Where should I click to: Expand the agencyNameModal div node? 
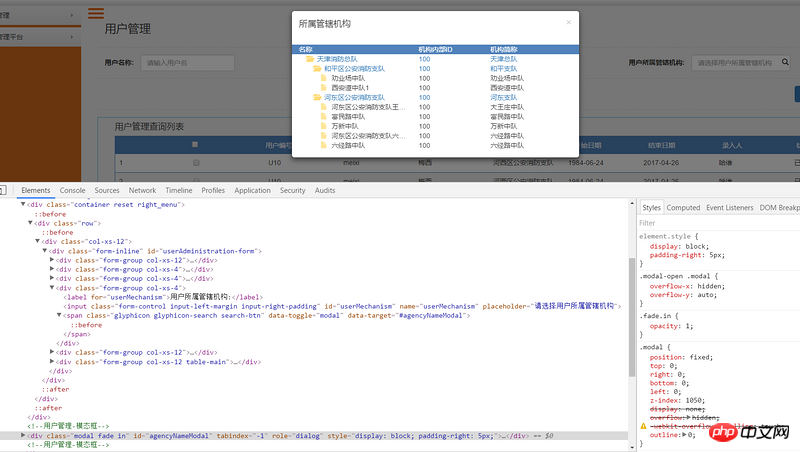(22, 435)
